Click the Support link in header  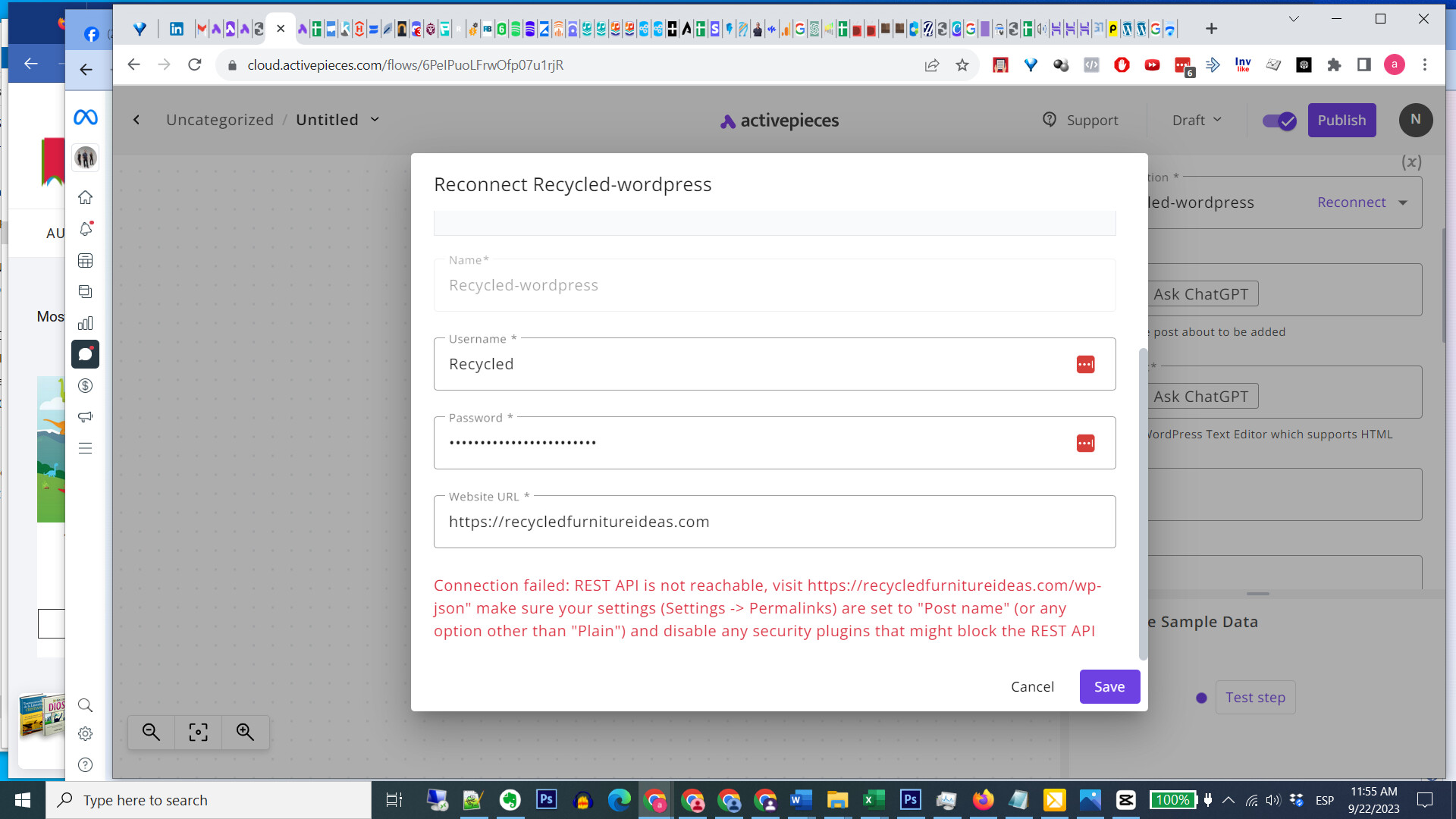click(x=1081, y=120)
